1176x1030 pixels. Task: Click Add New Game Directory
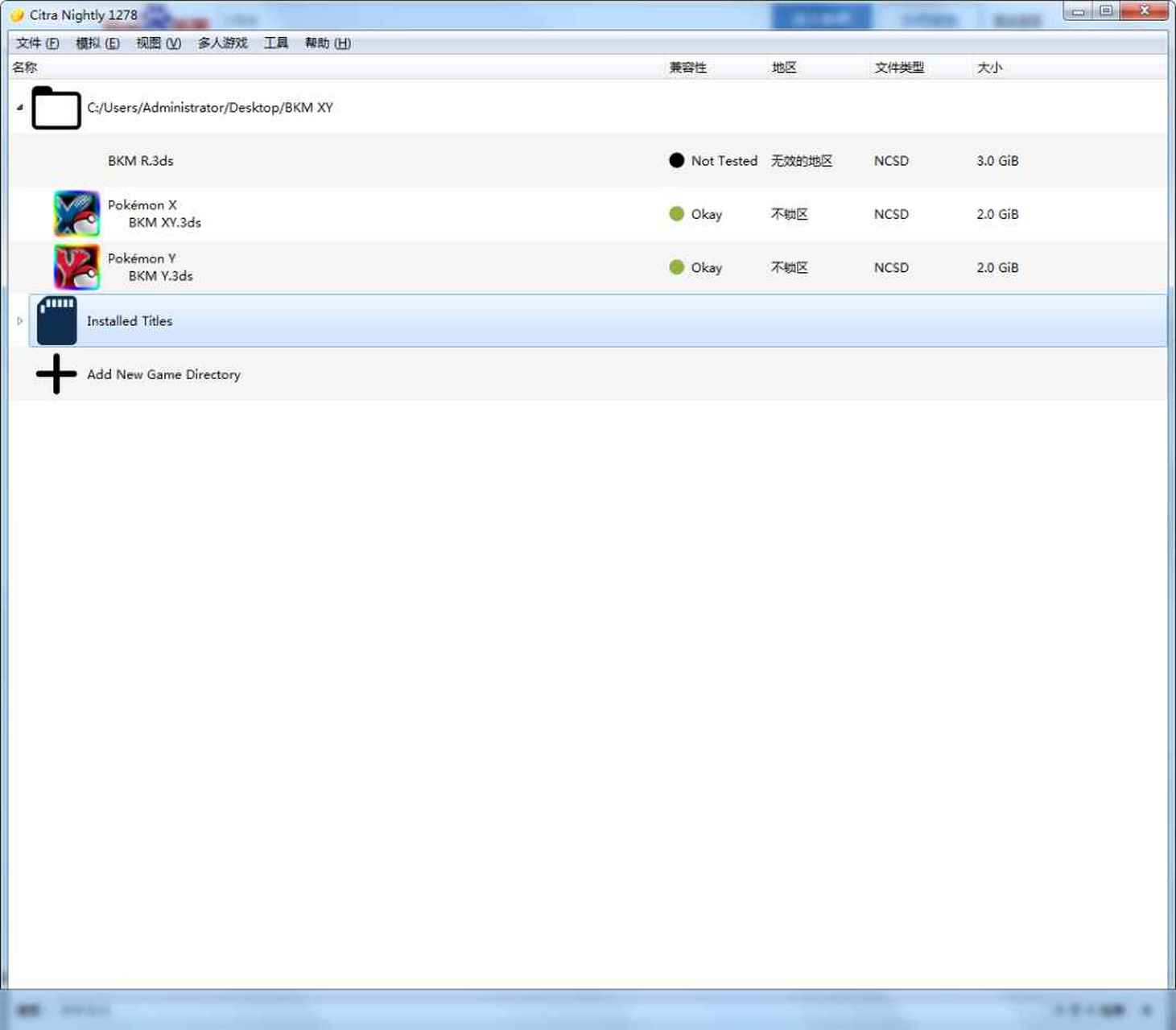click(163, 374)
